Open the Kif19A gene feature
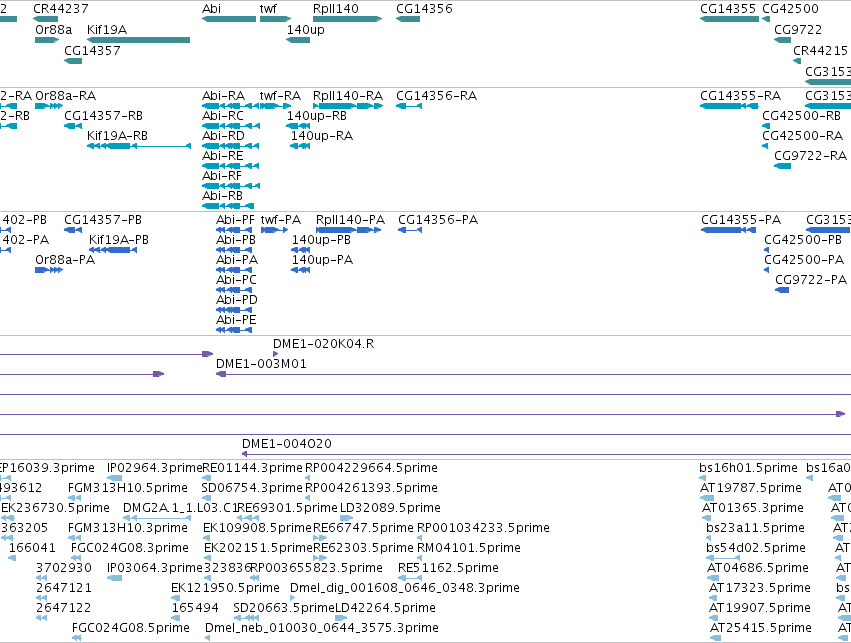The width and height of the screenshot is (851, 643). pos(138,40)
